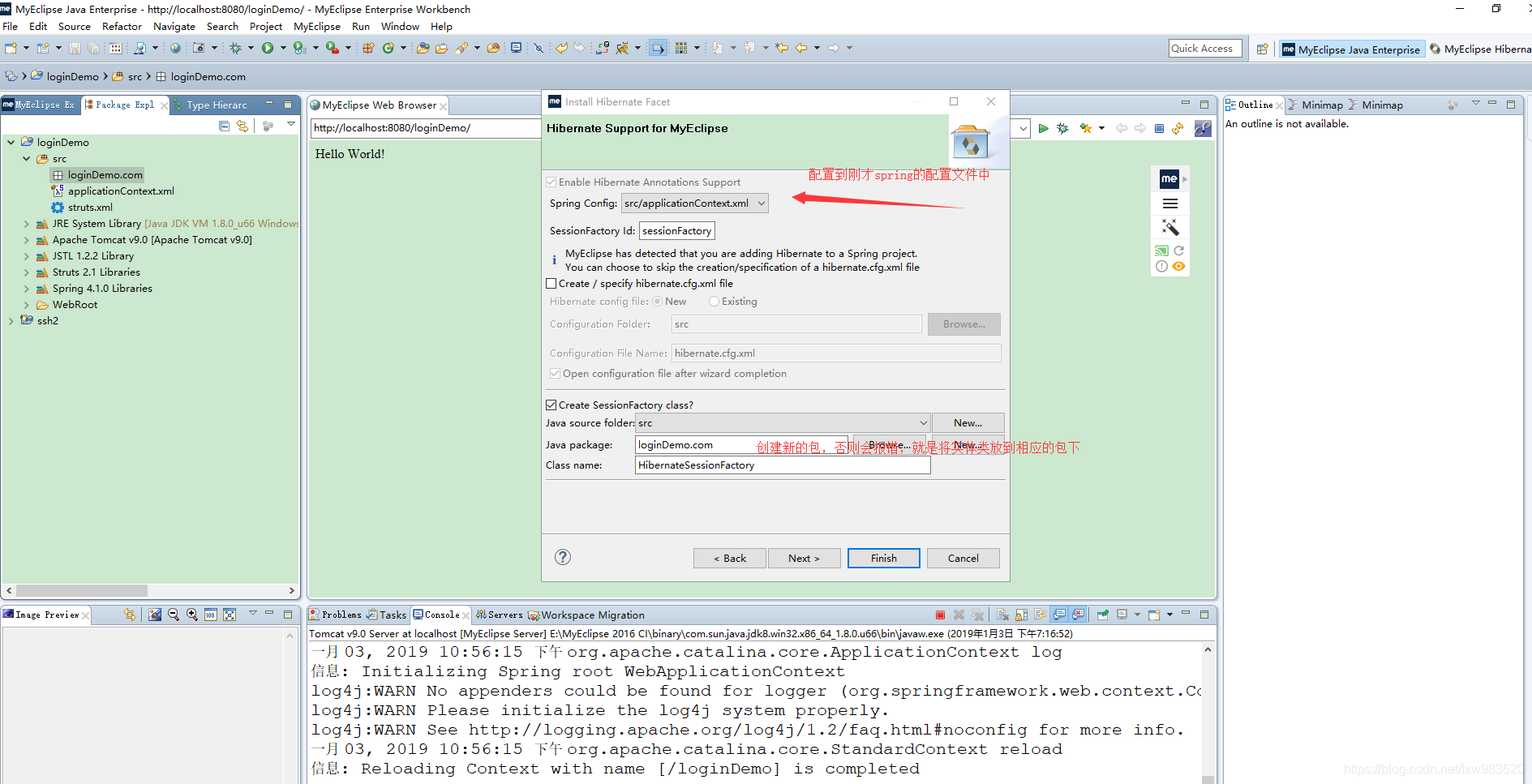Click the New... button beside Java source folder
Image resolution: width=1532 pixels, height=784 pixels.
coord(968,423)
